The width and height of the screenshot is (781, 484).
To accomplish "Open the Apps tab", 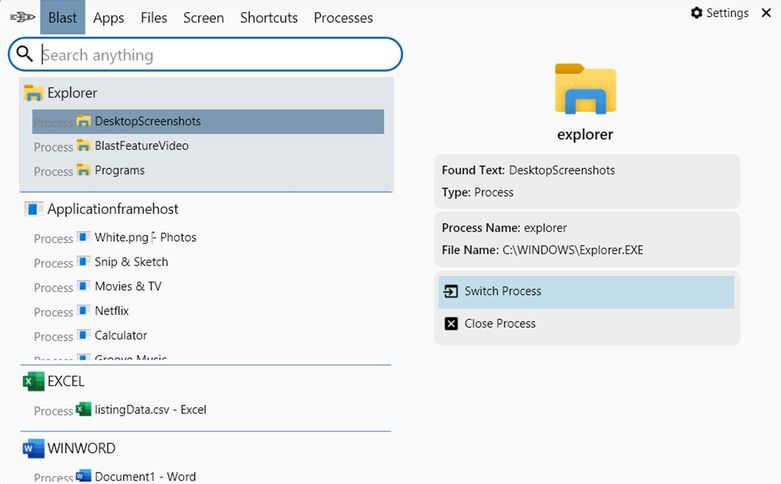I will tap(108, 17).
